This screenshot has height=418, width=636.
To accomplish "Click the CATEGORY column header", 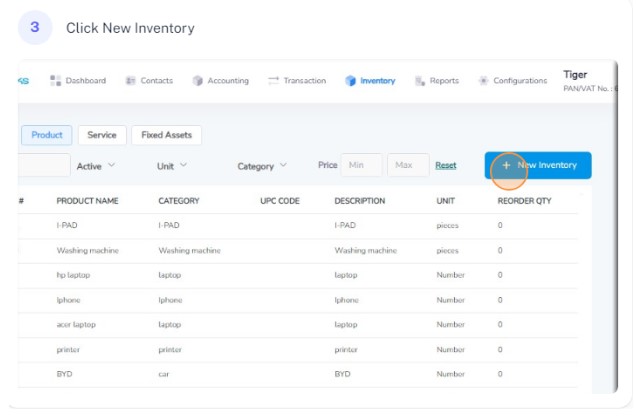I will click(x=179, y=201).
